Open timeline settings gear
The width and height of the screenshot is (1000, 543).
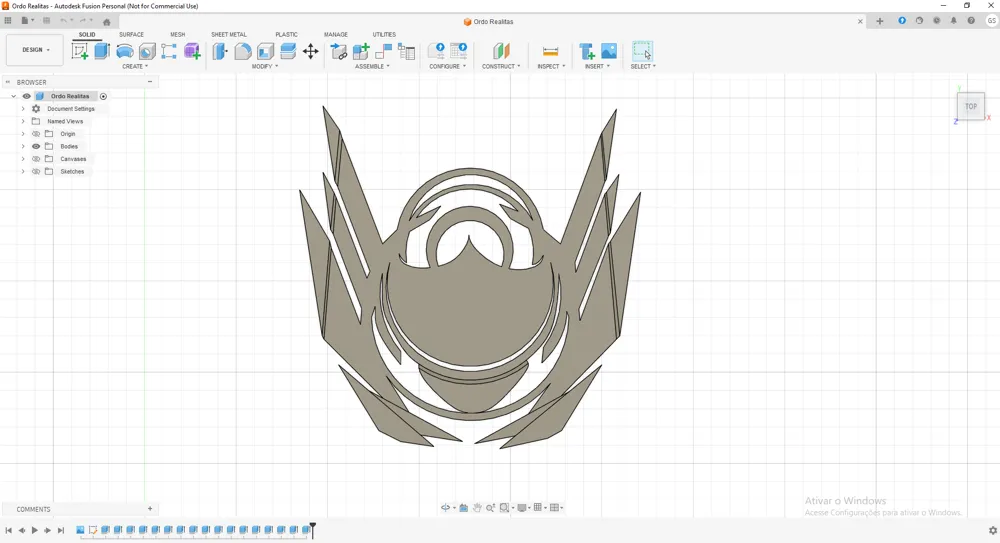click(x=992, y=530)
